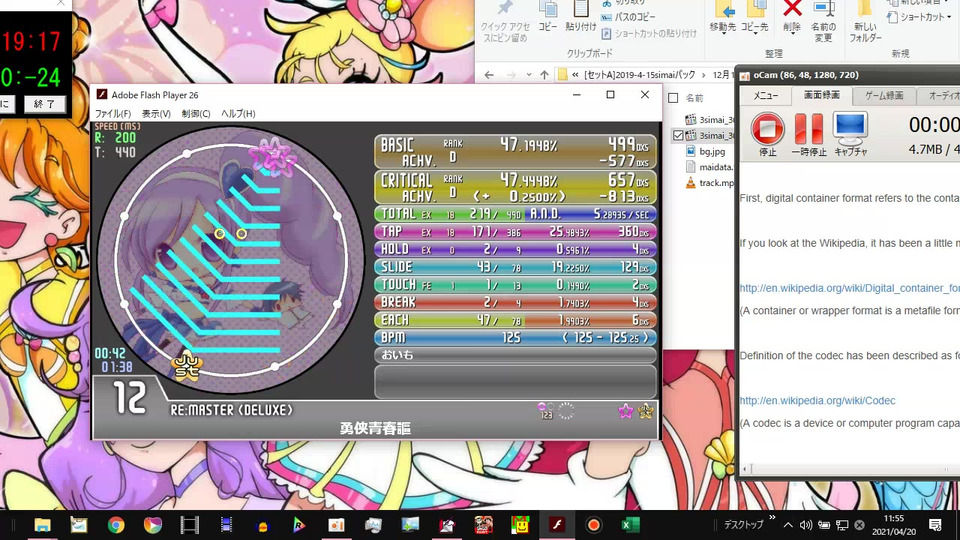This screenshot has width=960, height=540.
Task: Click the BASIC ACHV. score row
Action: [x=515, y=152]
